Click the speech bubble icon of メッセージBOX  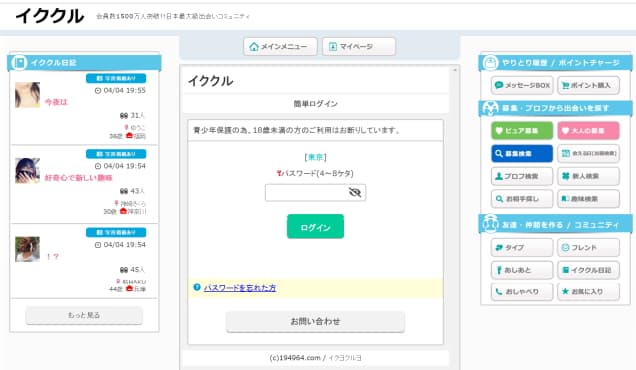499,85
